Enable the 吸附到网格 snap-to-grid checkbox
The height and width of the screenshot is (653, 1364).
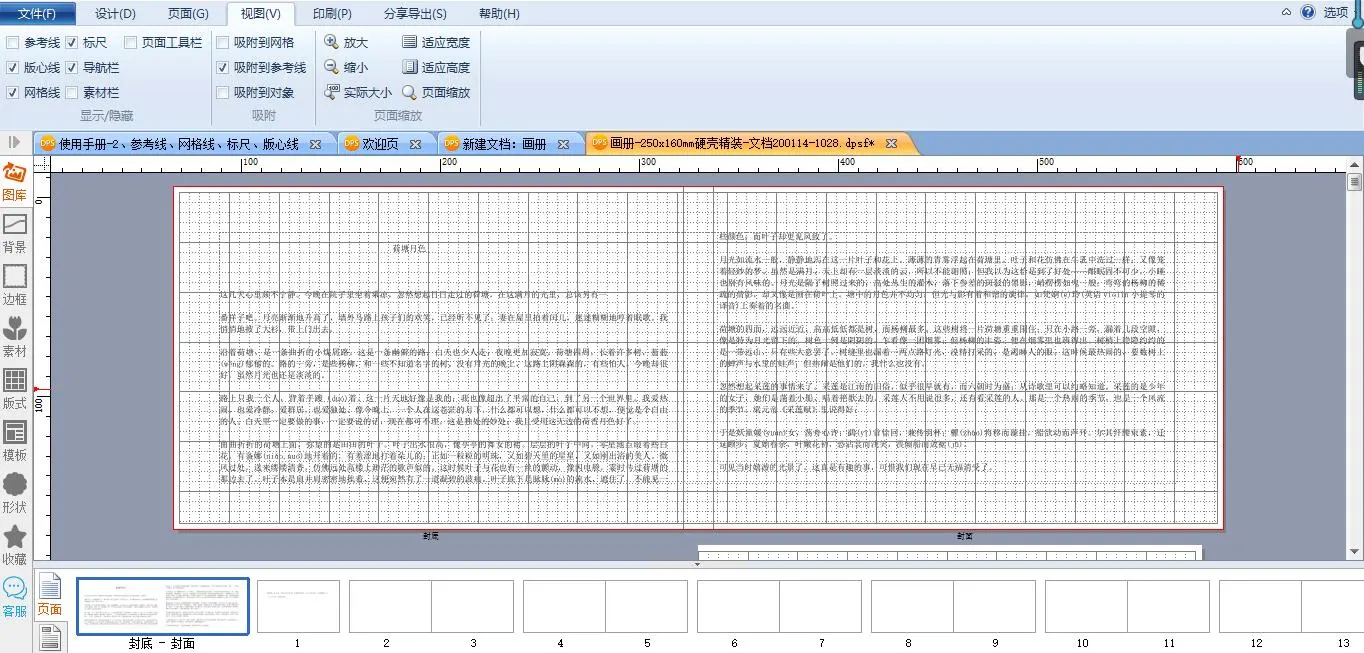click(222, 42)
